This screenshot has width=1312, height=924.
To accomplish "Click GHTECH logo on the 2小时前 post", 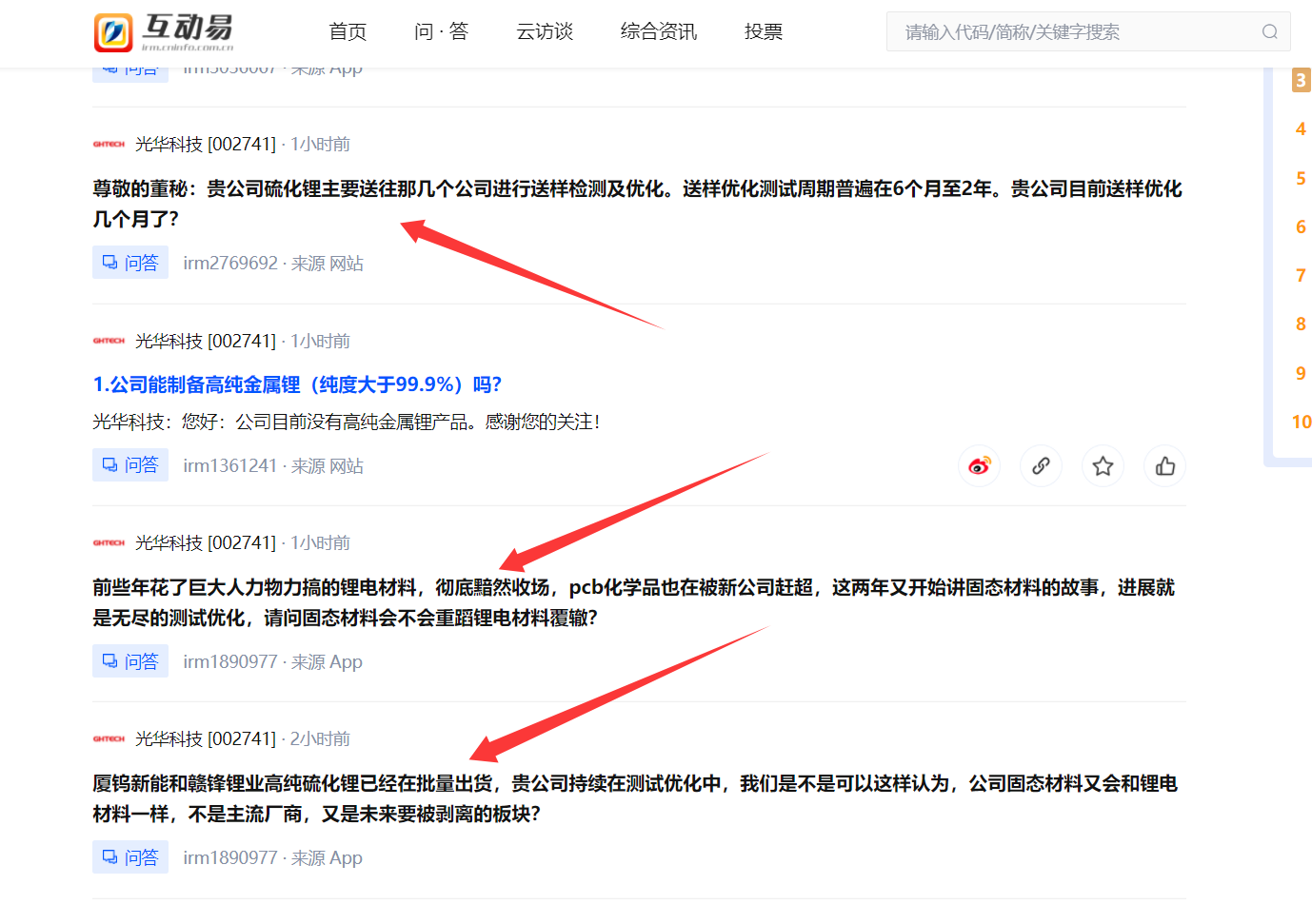I will (109, 738).
